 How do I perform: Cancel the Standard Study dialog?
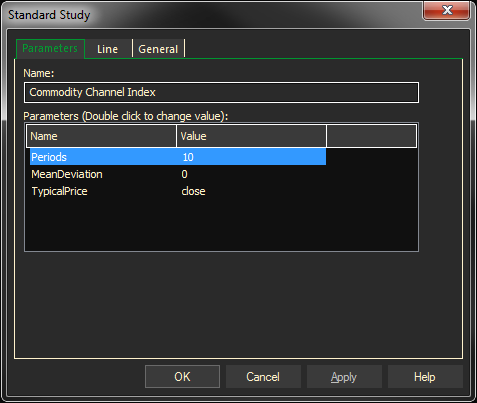coord(263,377)
